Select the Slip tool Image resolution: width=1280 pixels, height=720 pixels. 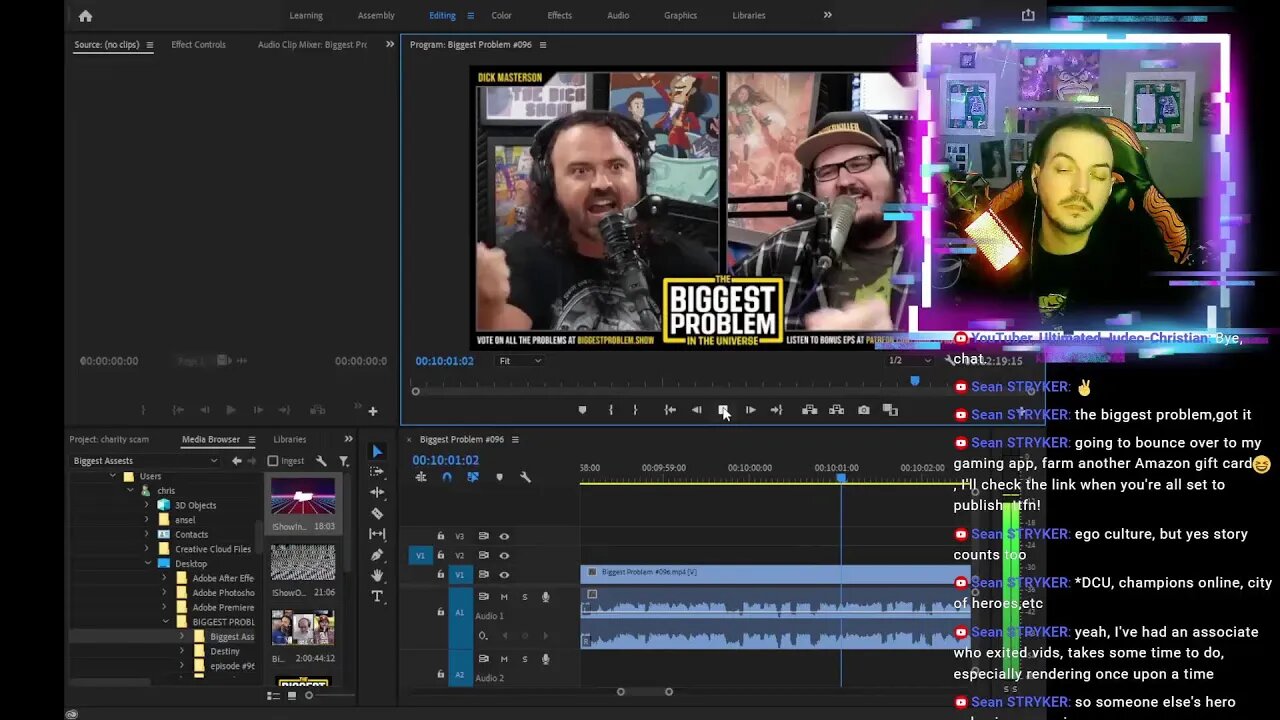coord(377,534)
